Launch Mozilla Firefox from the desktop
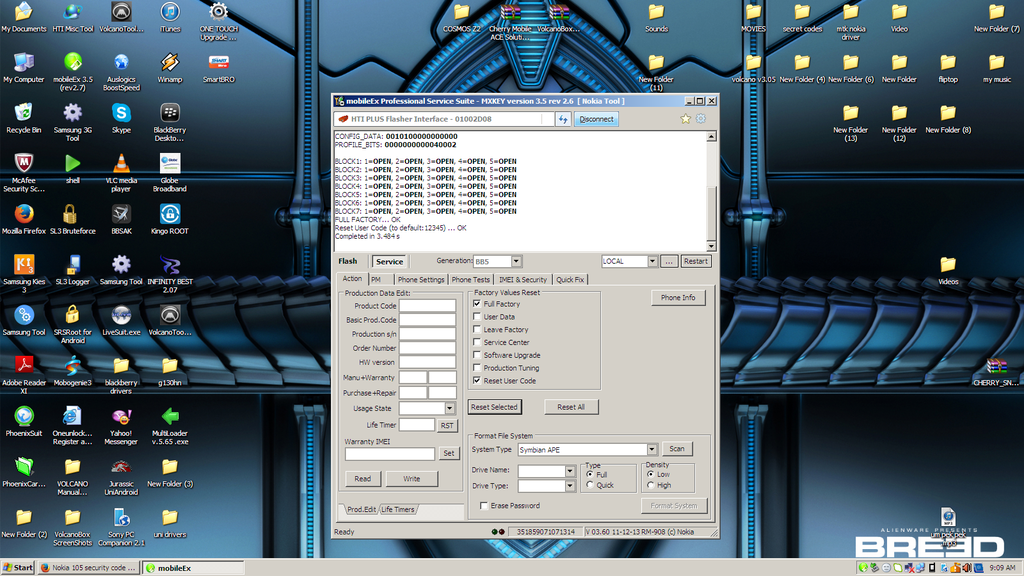 pyautogui.click(x=24, y=214)
